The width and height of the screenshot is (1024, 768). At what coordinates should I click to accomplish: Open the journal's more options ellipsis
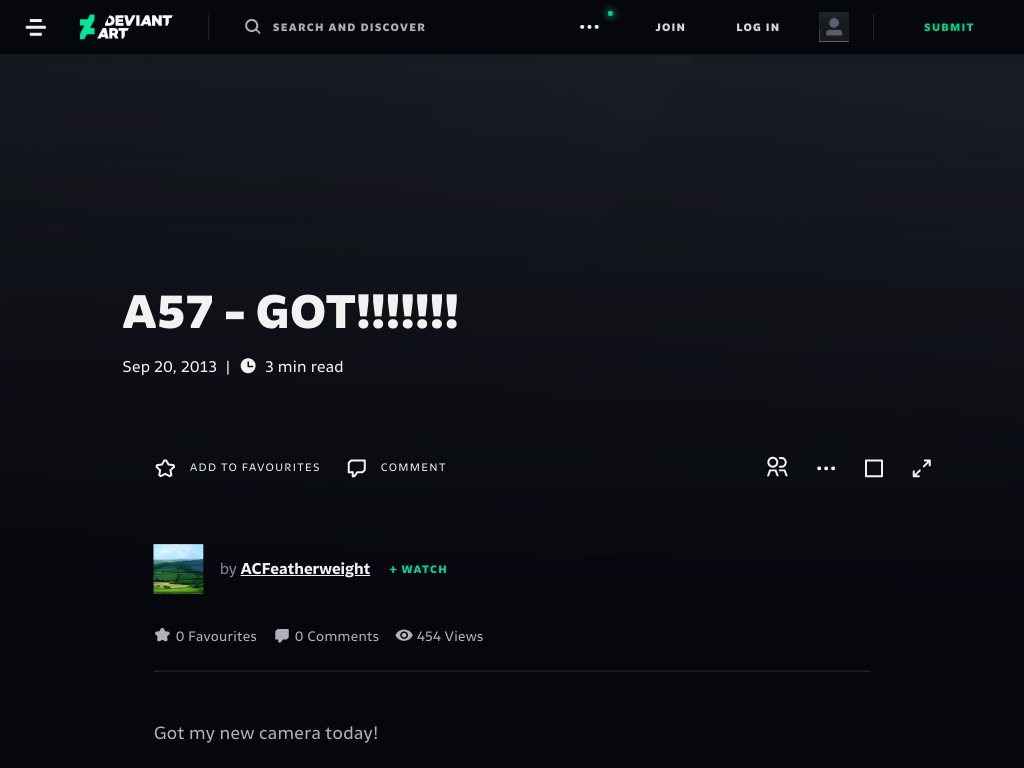(826, 468)
